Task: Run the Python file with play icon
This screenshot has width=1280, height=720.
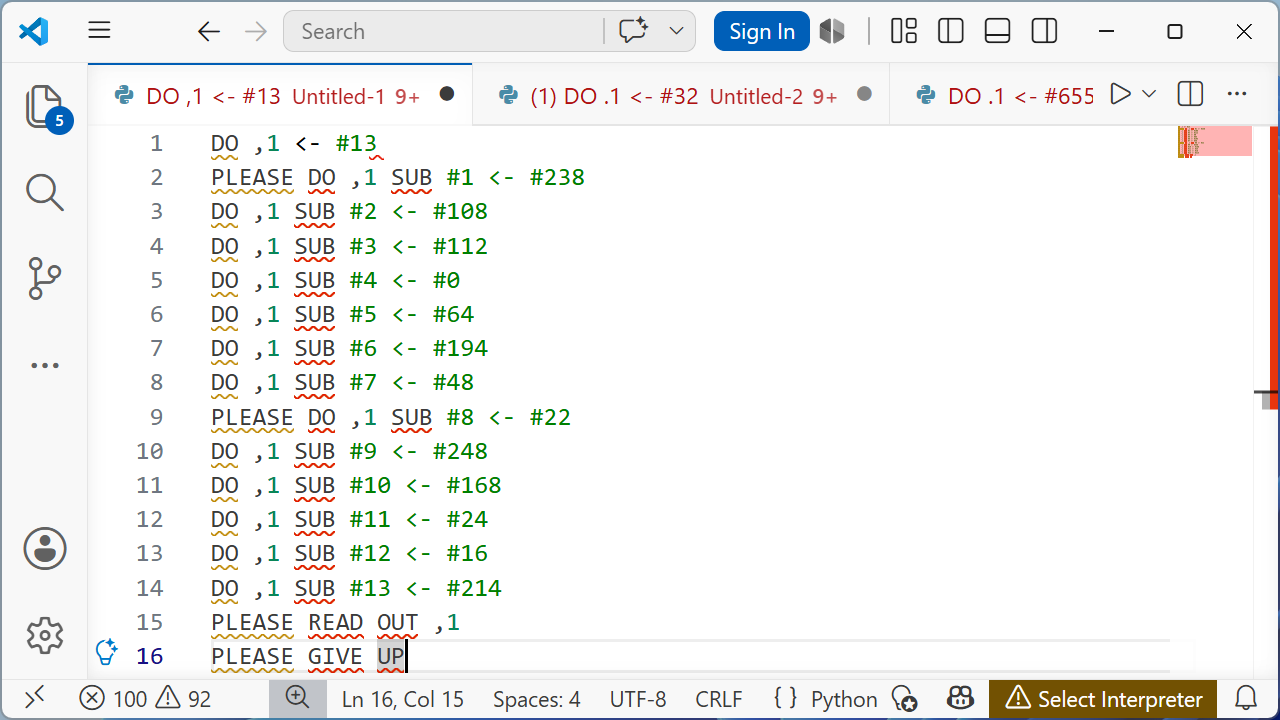Action: [1121, 94]
